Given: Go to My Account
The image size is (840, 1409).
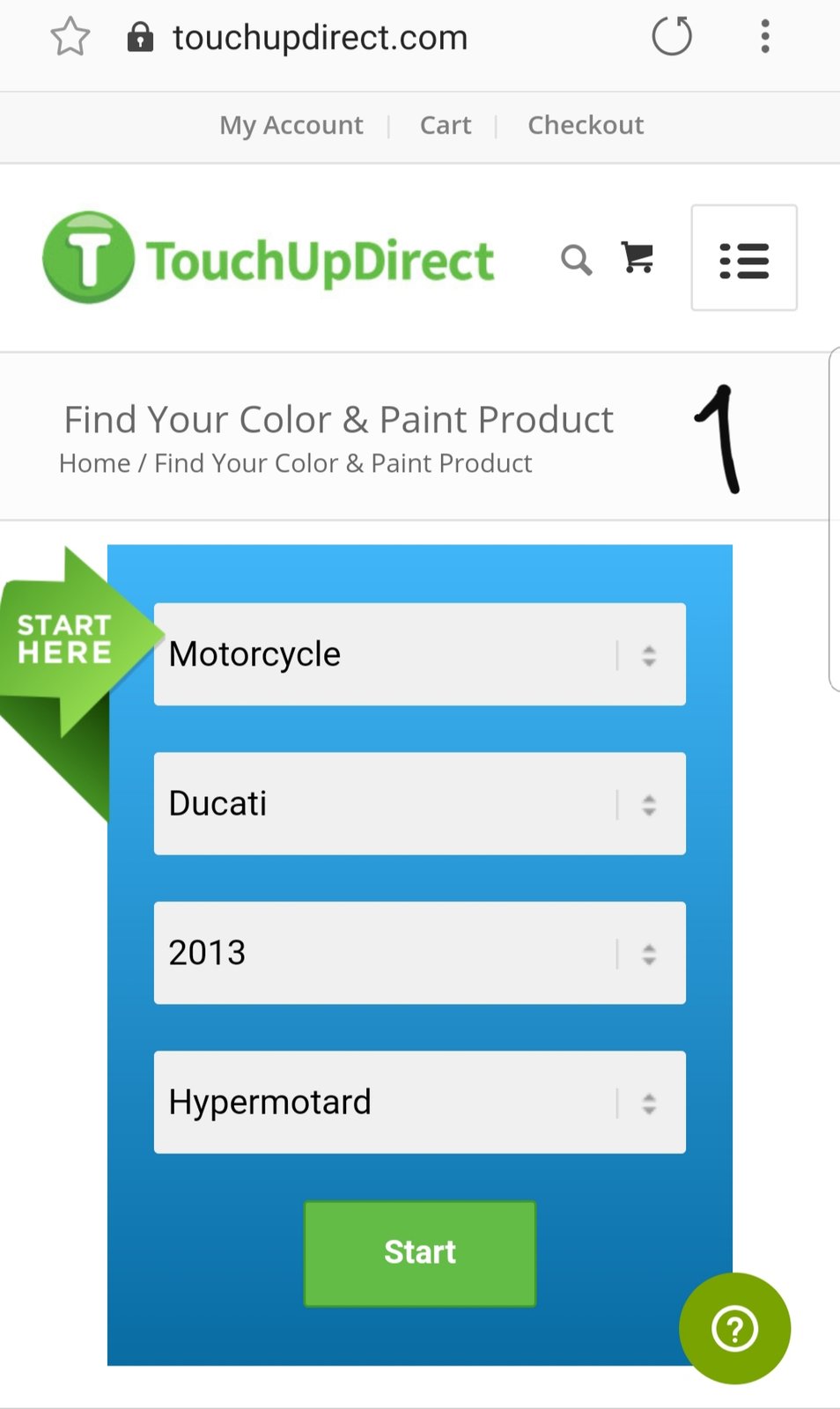Looking at the screenshot, I should [x=291, y=125].
